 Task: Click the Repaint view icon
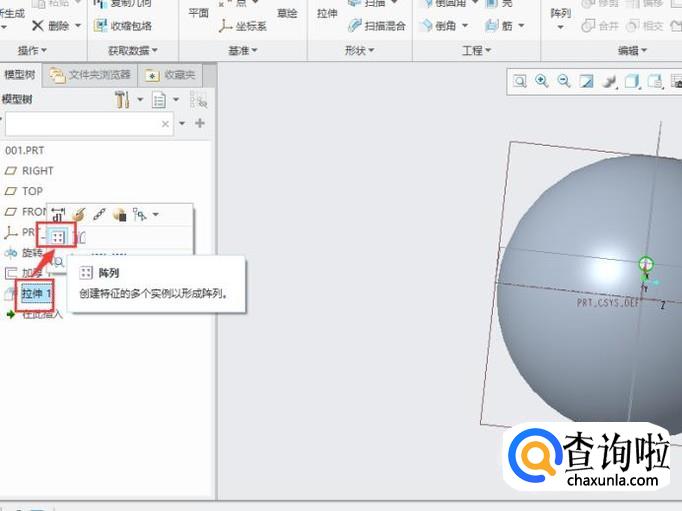[587, 81]
